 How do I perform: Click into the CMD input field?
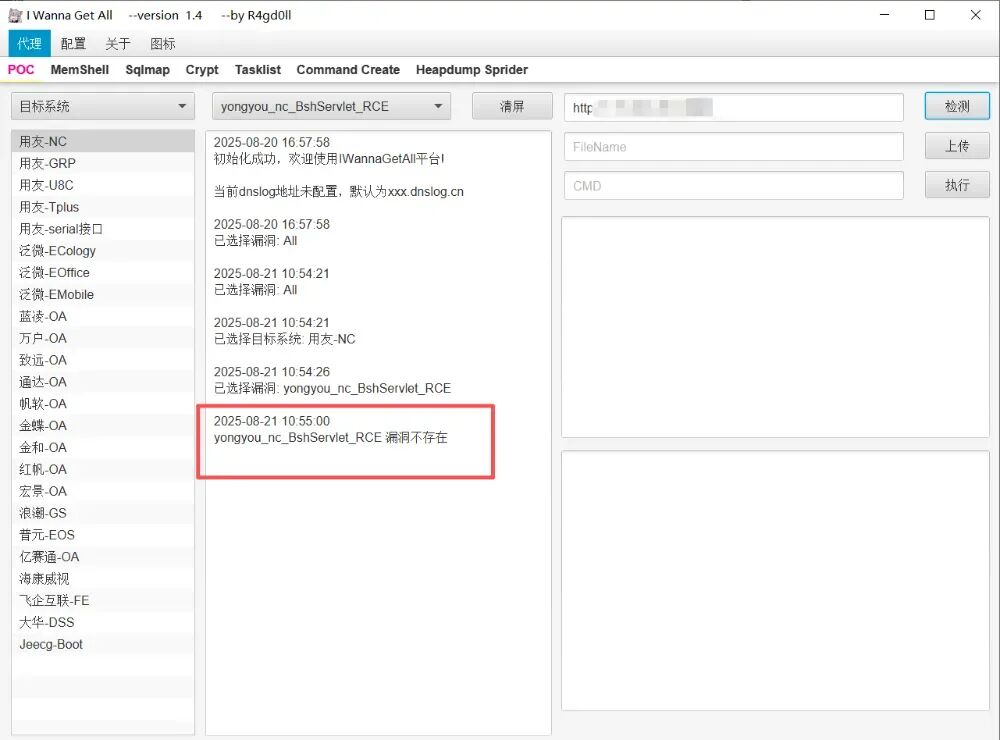click(733, 186)
